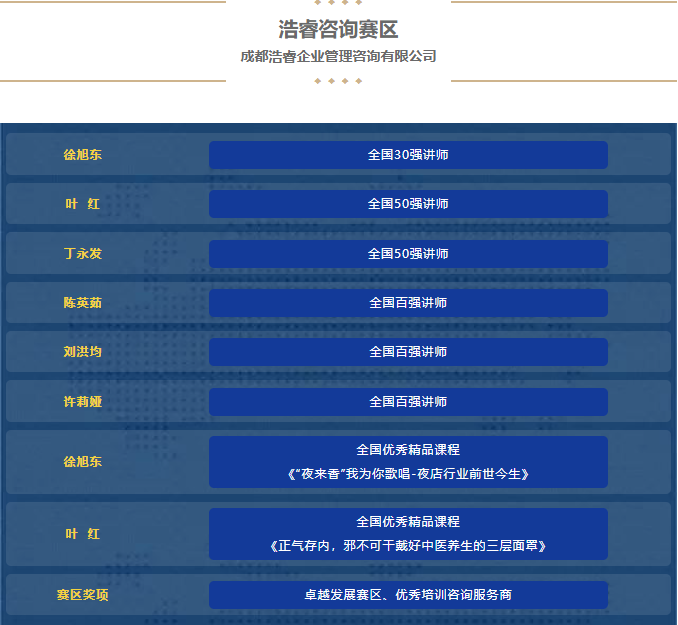This screenshot has width=678, height=625.
Task: Click the name 许莉娅
Action: pos(83,402)
